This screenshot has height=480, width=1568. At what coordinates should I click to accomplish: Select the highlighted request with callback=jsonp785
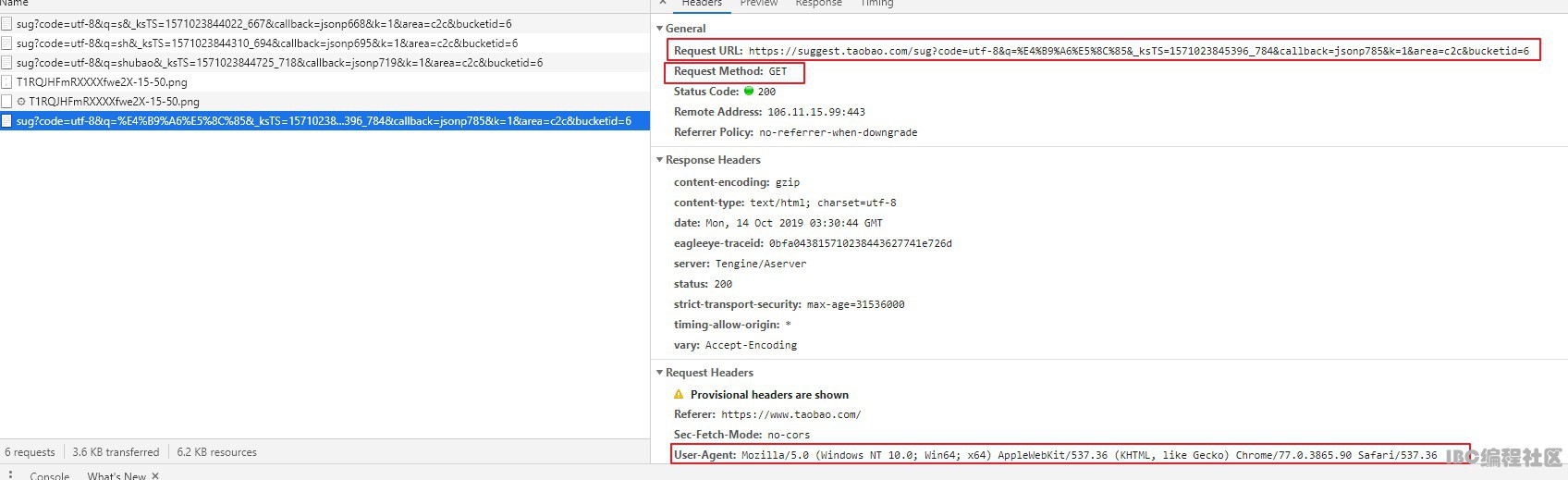325,121
